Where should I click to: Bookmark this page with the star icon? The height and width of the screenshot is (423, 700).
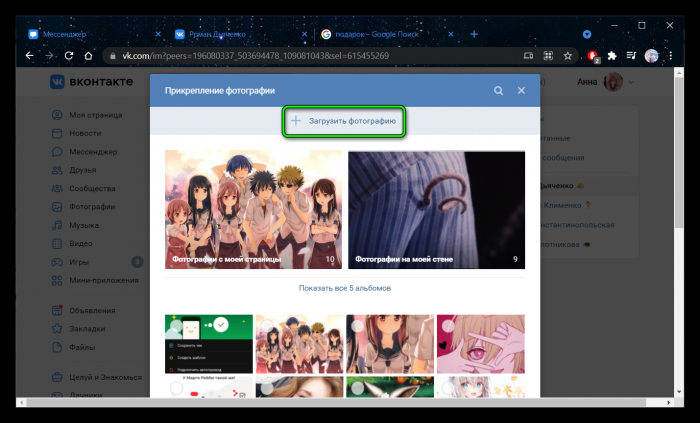(567, 56)
